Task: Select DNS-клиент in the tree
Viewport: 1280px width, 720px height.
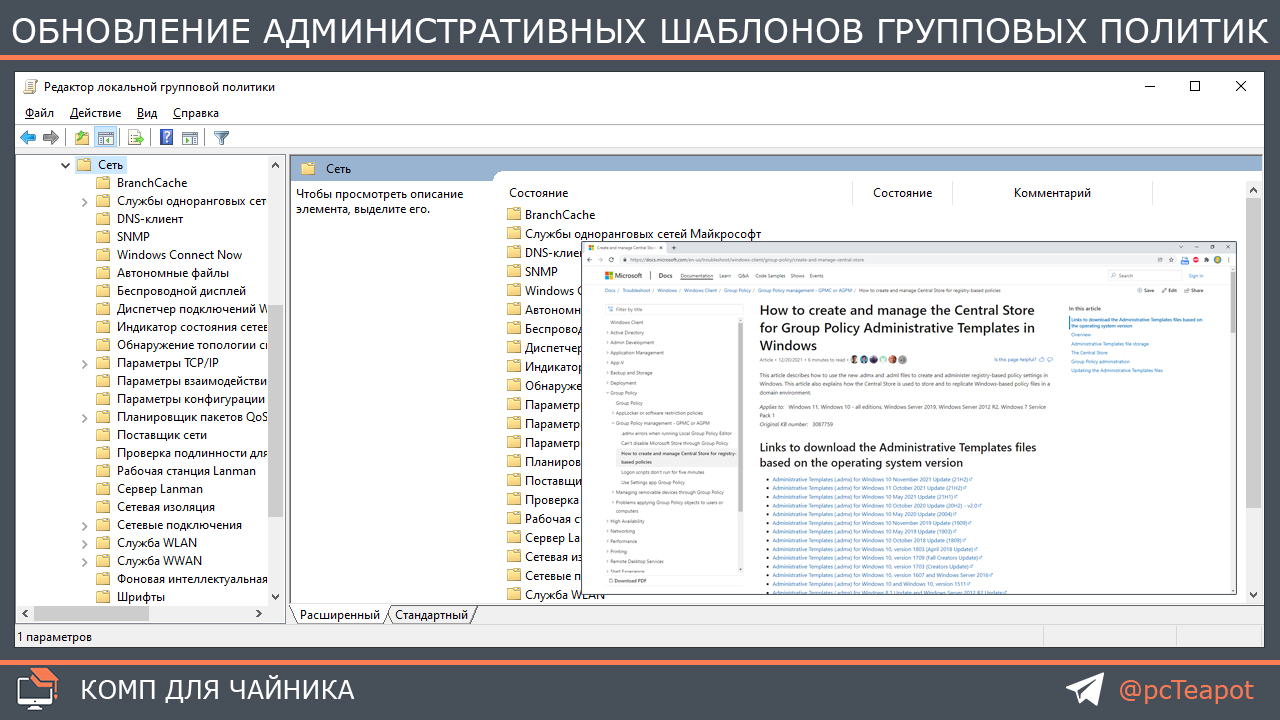Action: coord(150,219)
